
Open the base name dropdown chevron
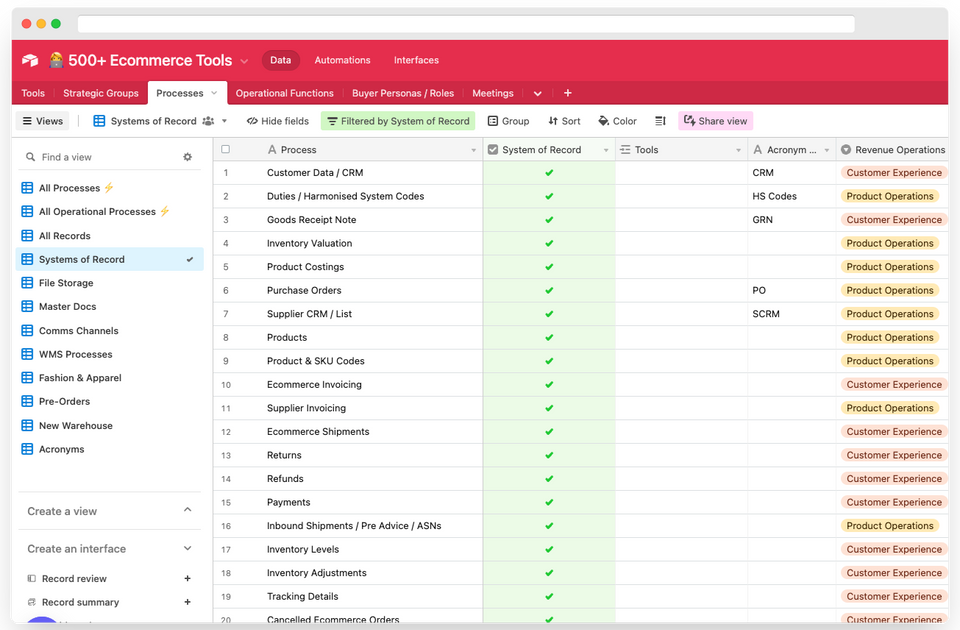(243, 60)
